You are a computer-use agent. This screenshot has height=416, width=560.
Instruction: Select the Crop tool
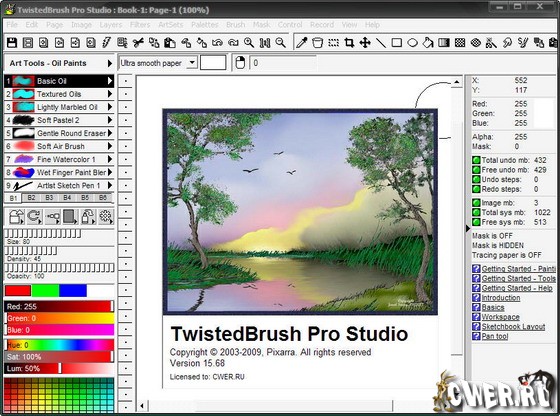pos(349,43)
